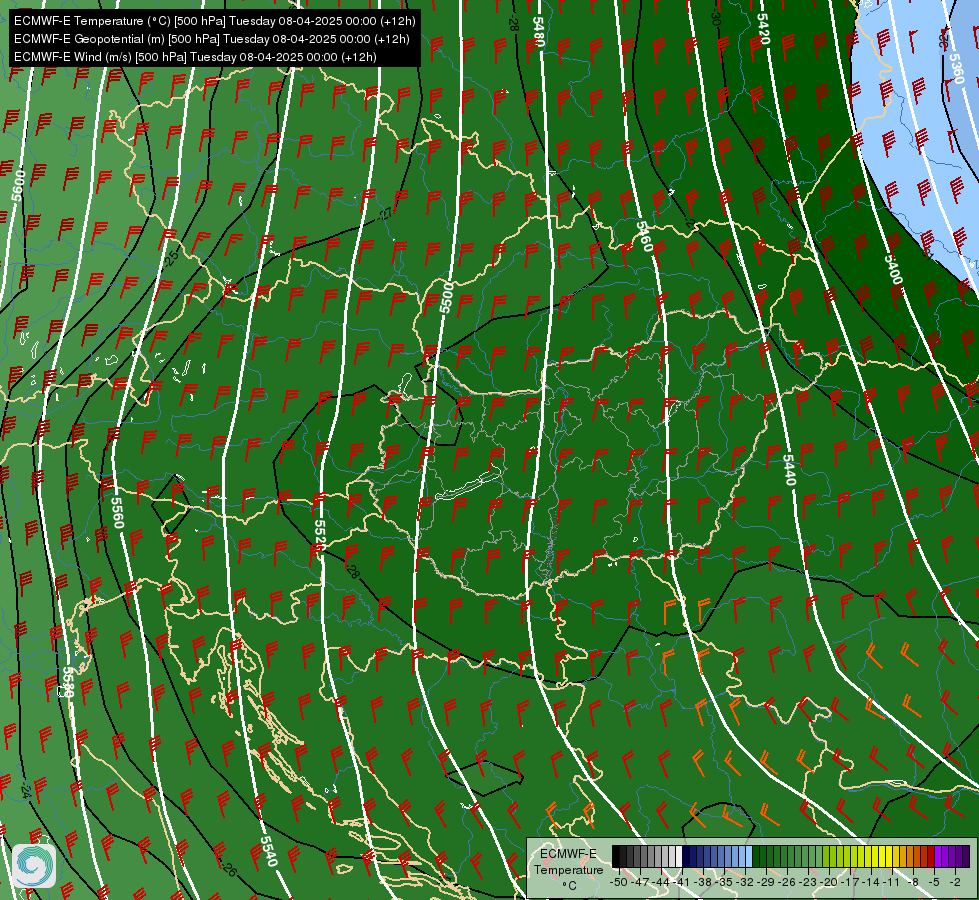Click the light blue legend swatch near -32
The image size is (979, 900).
pos(749,856)
